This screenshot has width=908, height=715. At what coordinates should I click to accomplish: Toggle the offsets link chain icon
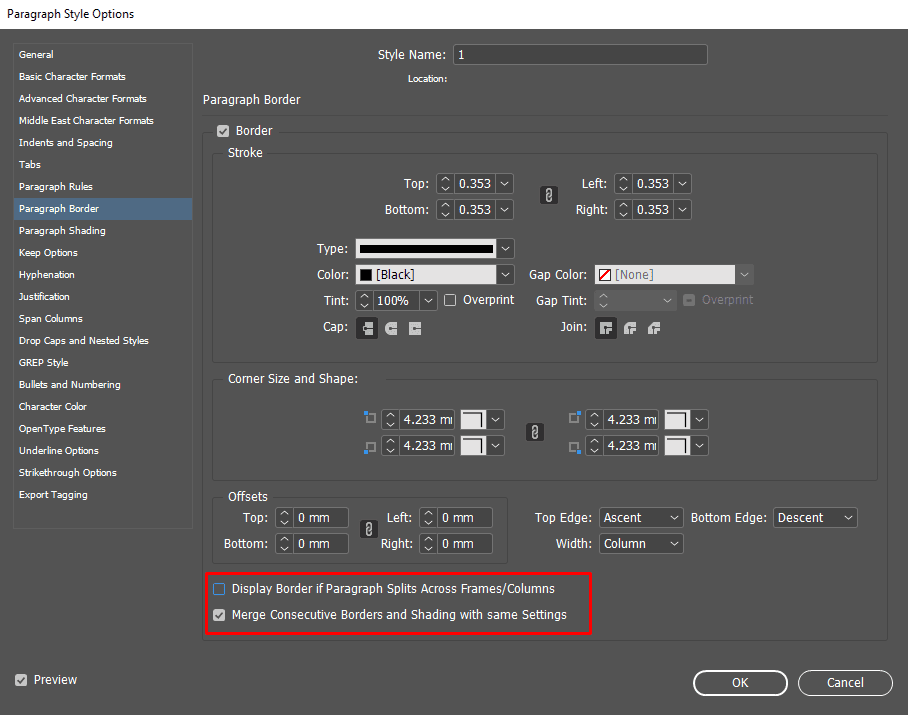(x=369, y=529)
